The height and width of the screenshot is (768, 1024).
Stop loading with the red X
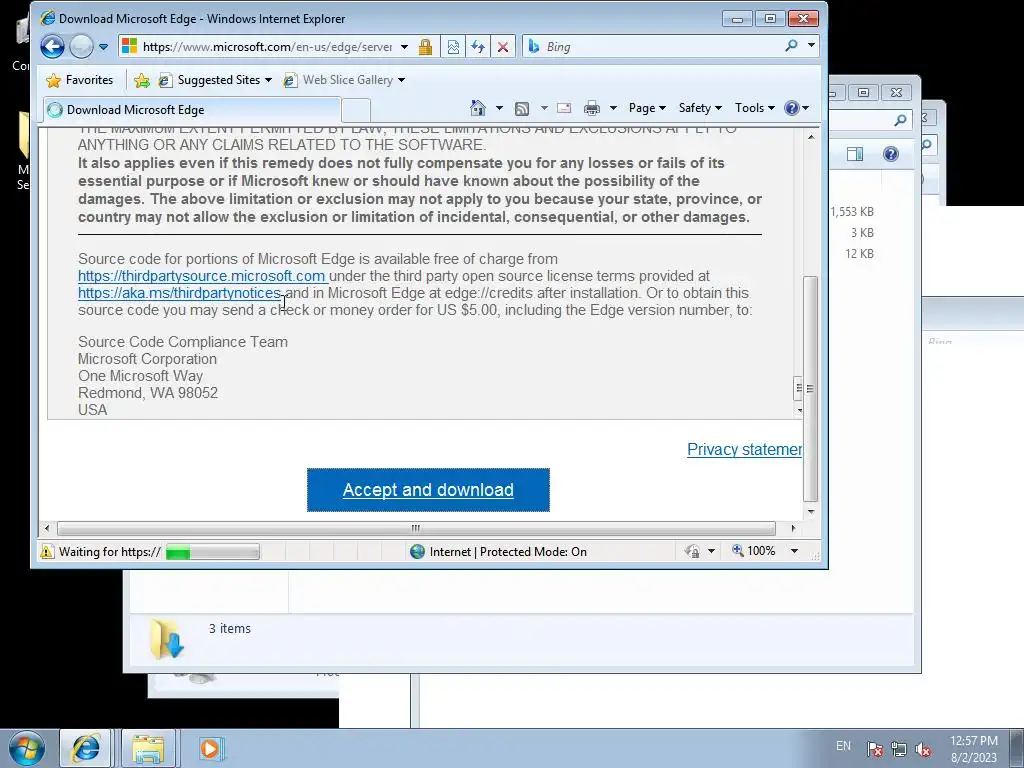(503, 46)
